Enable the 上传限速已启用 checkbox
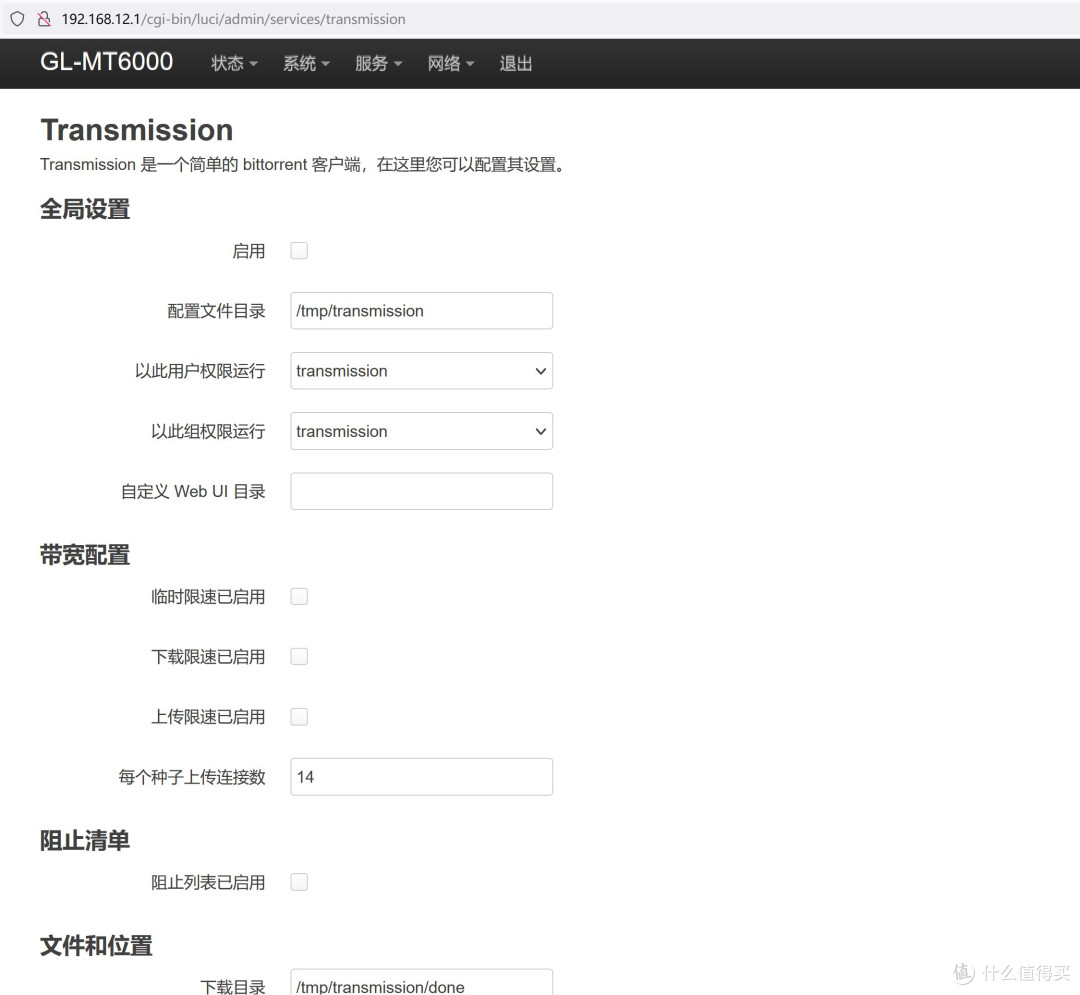The width and height of the screenshot is (1080, 995). (298, 716)
